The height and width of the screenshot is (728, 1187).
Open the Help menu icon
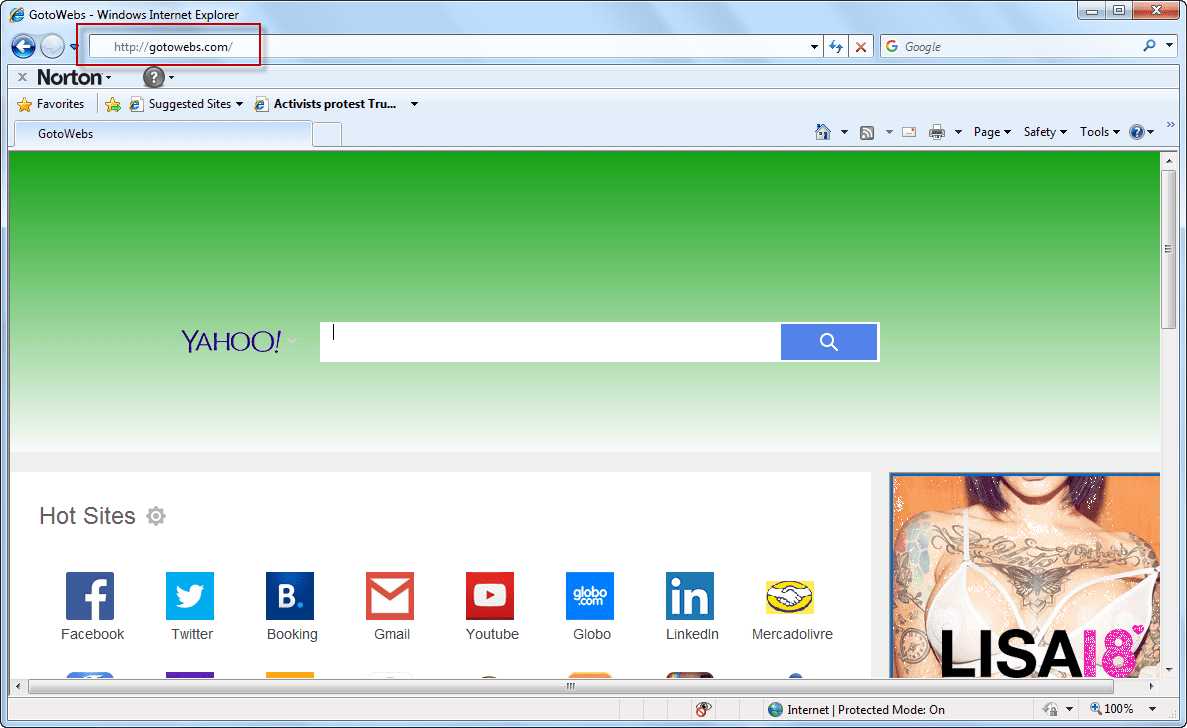tap(1141, 132)
